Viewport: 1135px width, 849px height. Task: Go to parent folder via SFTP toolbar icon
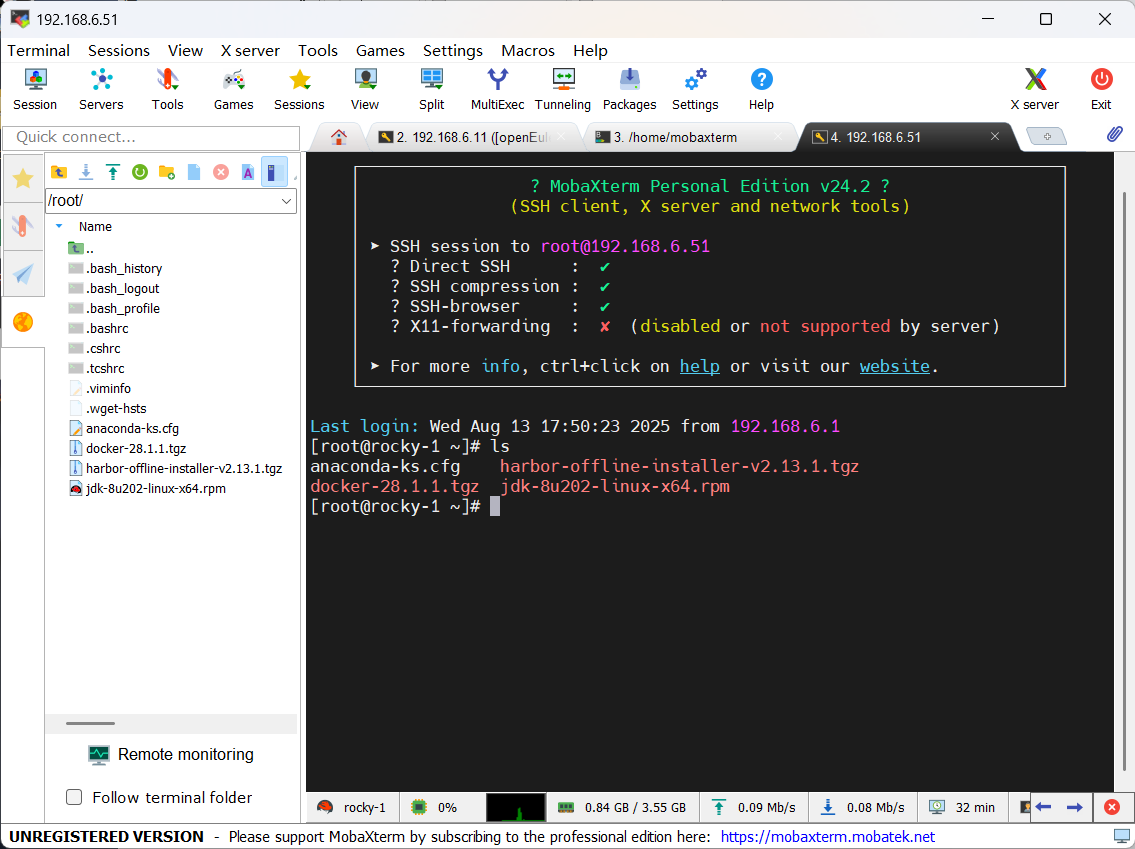[x=59, y=172]
